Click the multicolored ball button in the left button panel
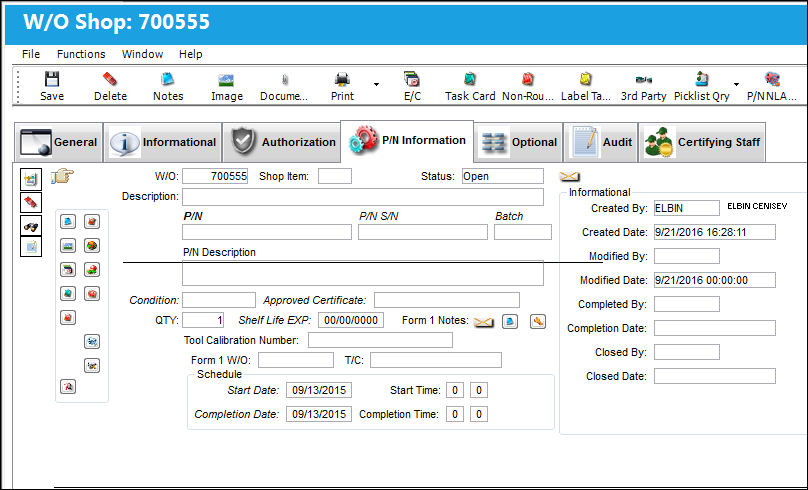808x490 pixels. tap(92, 246)
